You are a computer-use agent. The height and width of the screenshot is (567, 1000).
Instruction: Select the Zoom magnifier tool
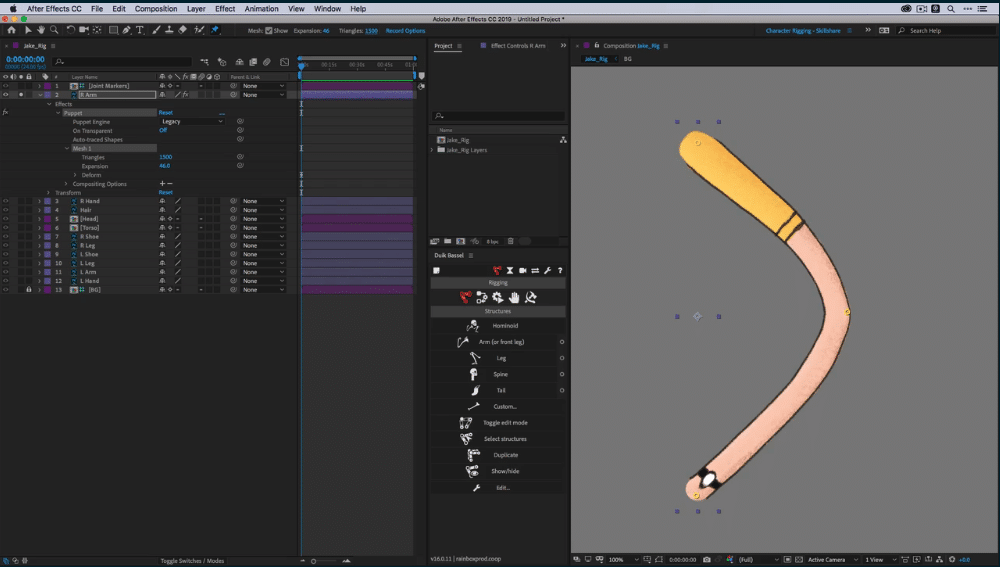click(54, 30)
